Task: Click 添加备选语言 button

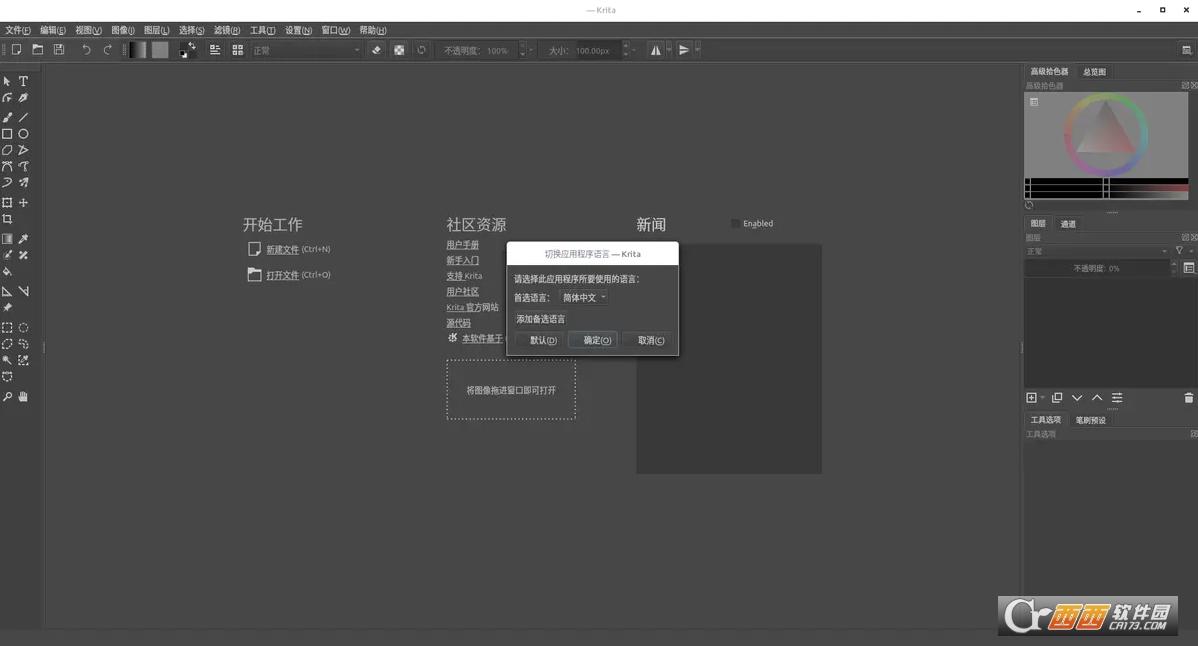Action: [x=541, y=319]
